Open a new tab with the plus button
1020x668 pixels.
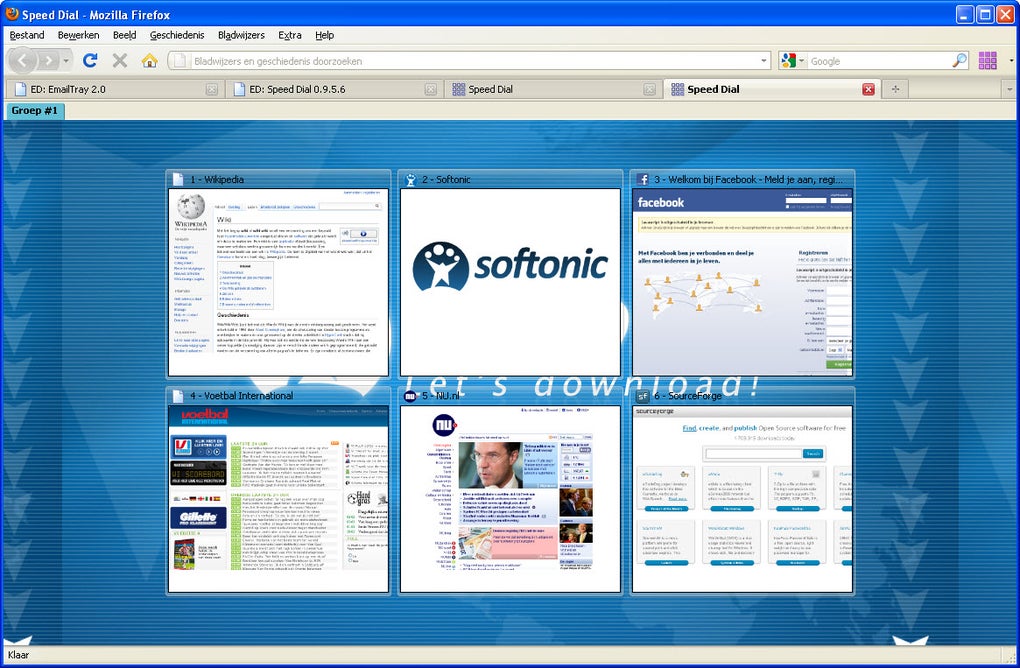click(895, 89)
